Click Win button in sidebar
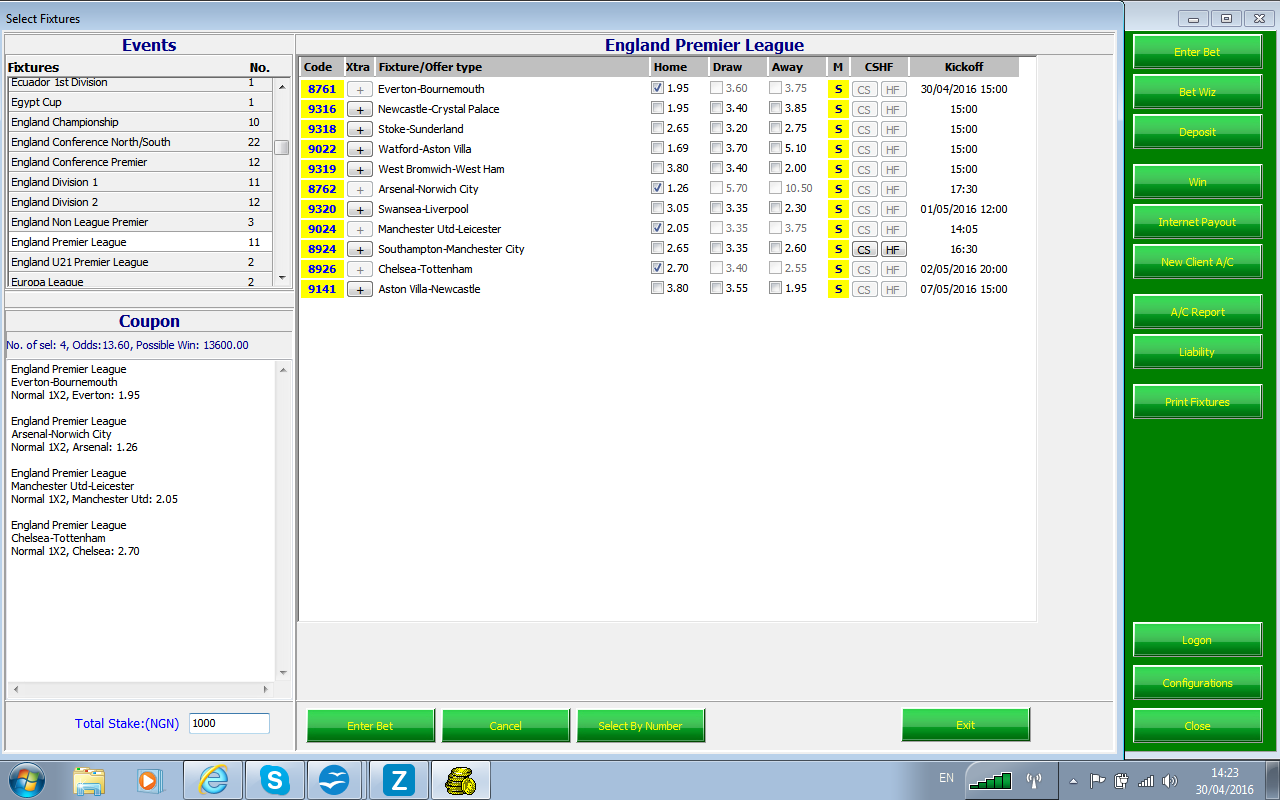This screenshot has width=1280, height=800. click(x=1197, y=182)
